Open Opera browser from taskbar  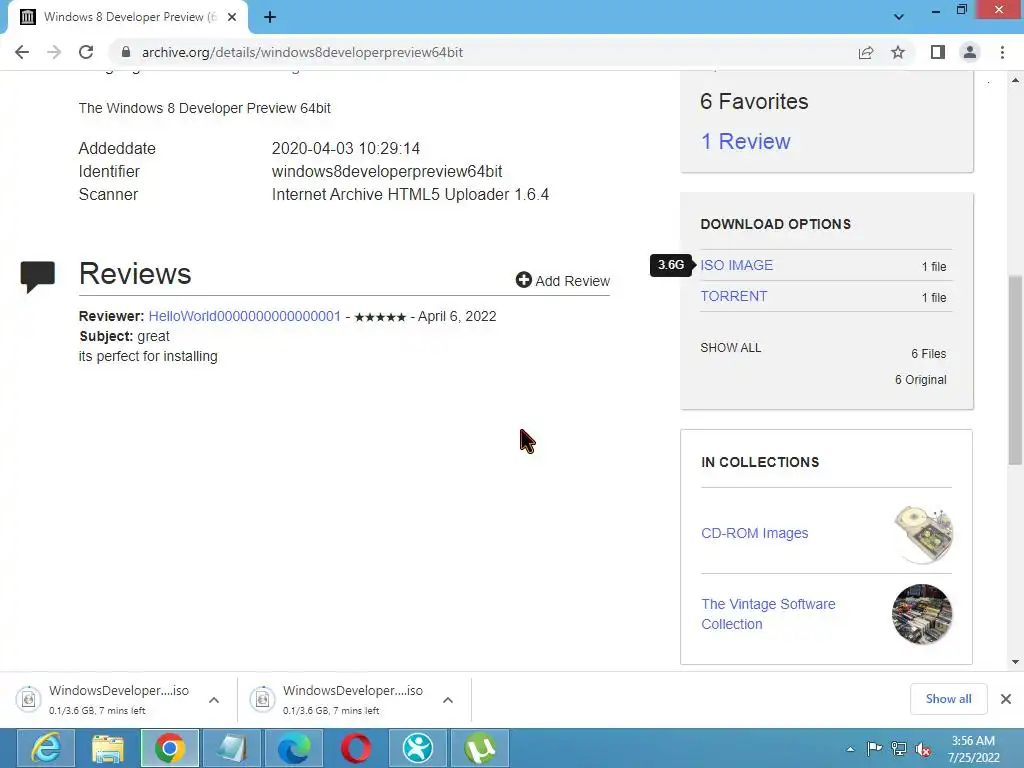(x=356, y=748)
